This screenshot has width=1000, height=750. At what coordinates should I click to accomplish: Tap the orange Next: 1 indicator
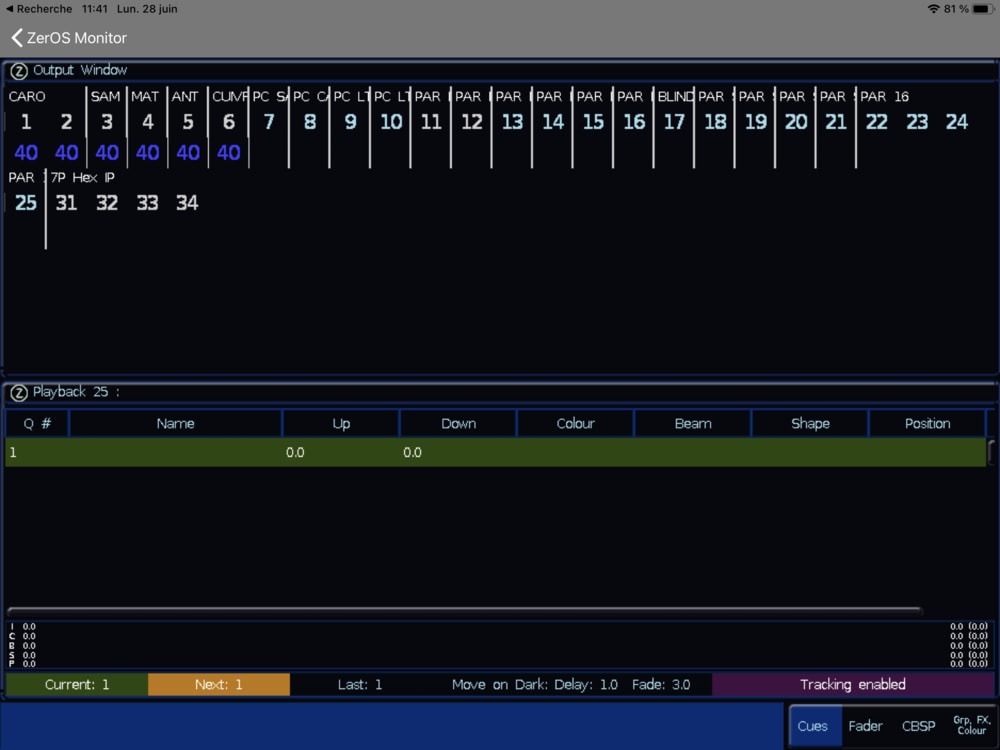218,685
